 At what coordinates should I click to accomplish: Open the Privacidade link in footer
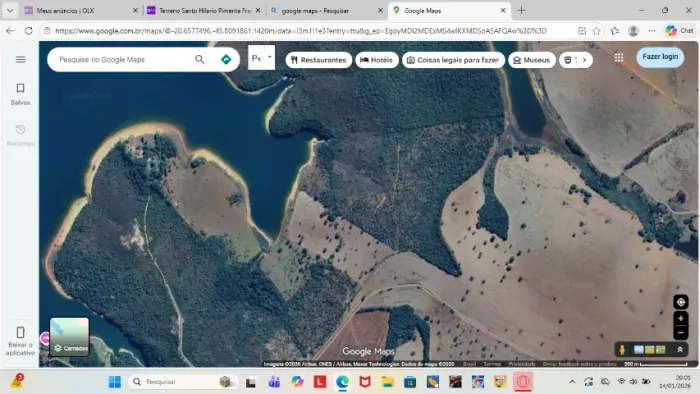[x=521, y=364]
